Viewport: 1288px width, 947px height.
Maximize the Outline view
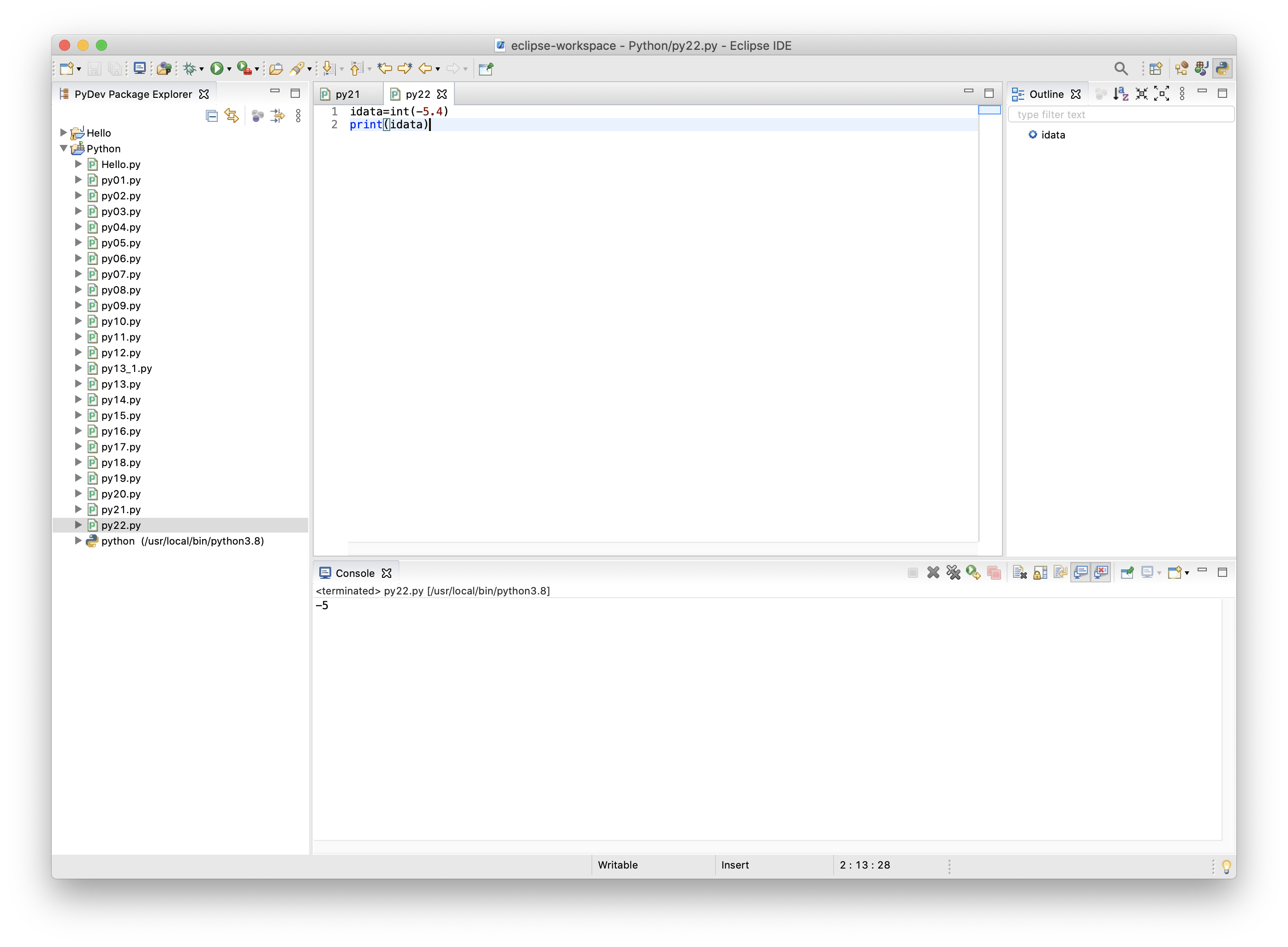click(x=1222, y=93)
